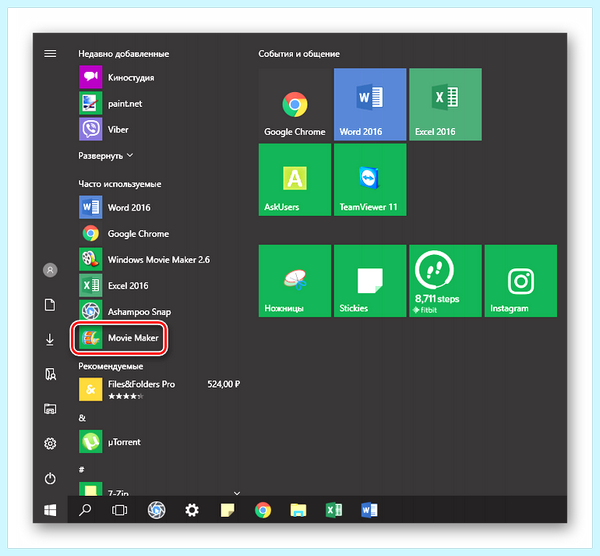Click the Windows Start button
This screenshot has width=600, height=556.
[x=50, y=510]
